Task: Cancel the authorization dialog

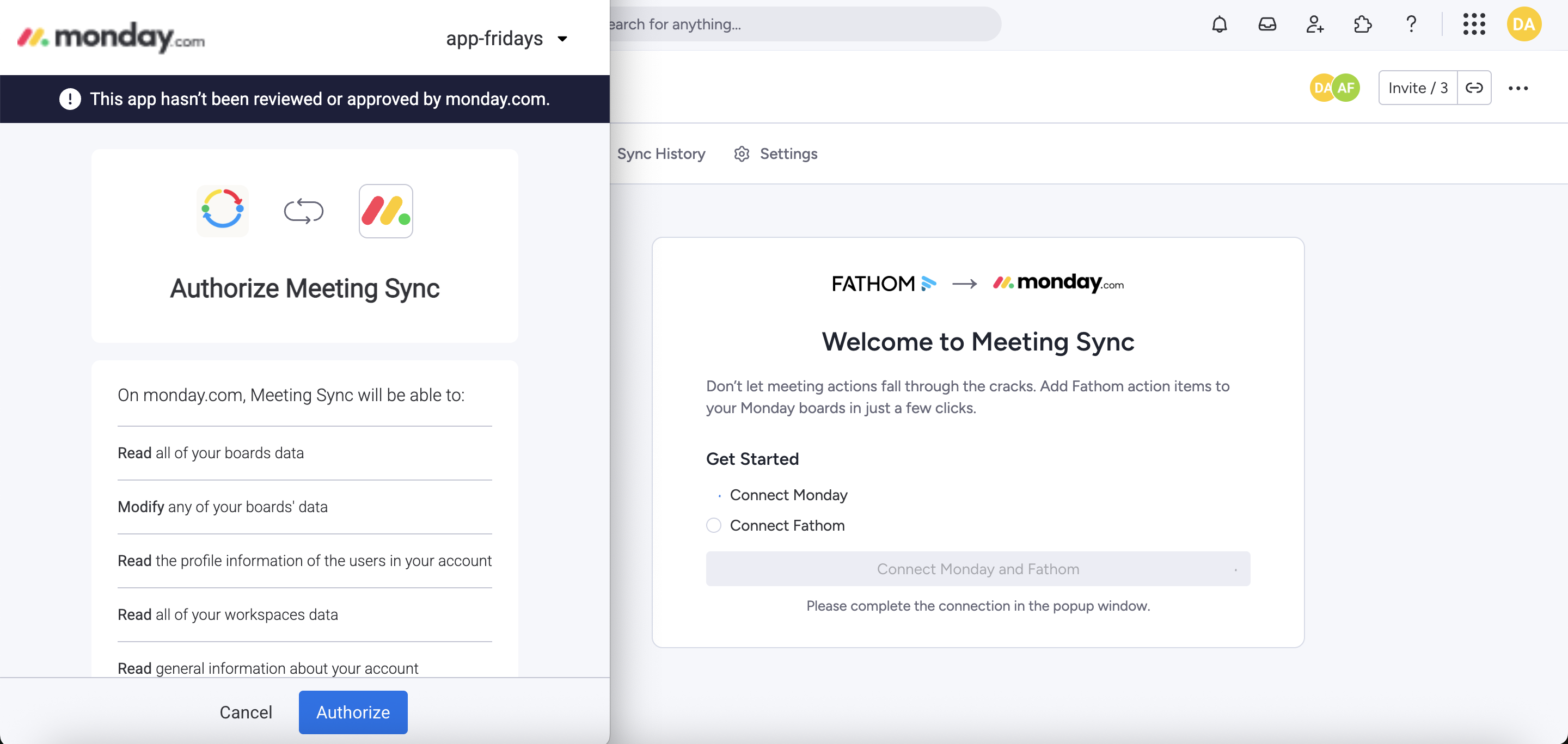Action: (246, 712)
